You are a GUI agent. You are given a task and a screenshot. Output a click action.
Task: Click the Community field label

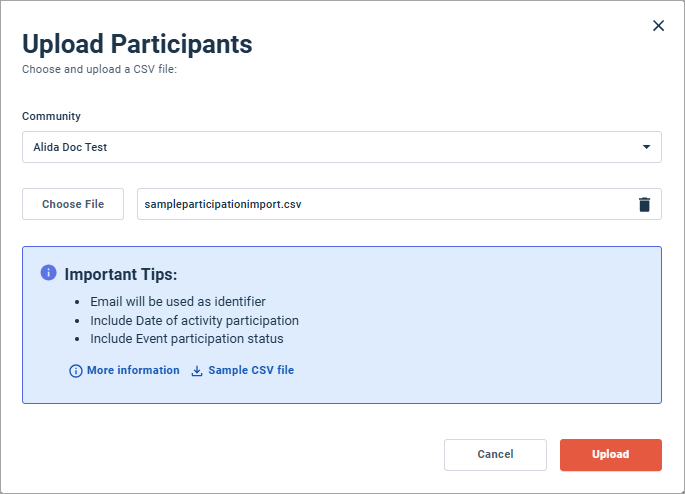[52, 116]
